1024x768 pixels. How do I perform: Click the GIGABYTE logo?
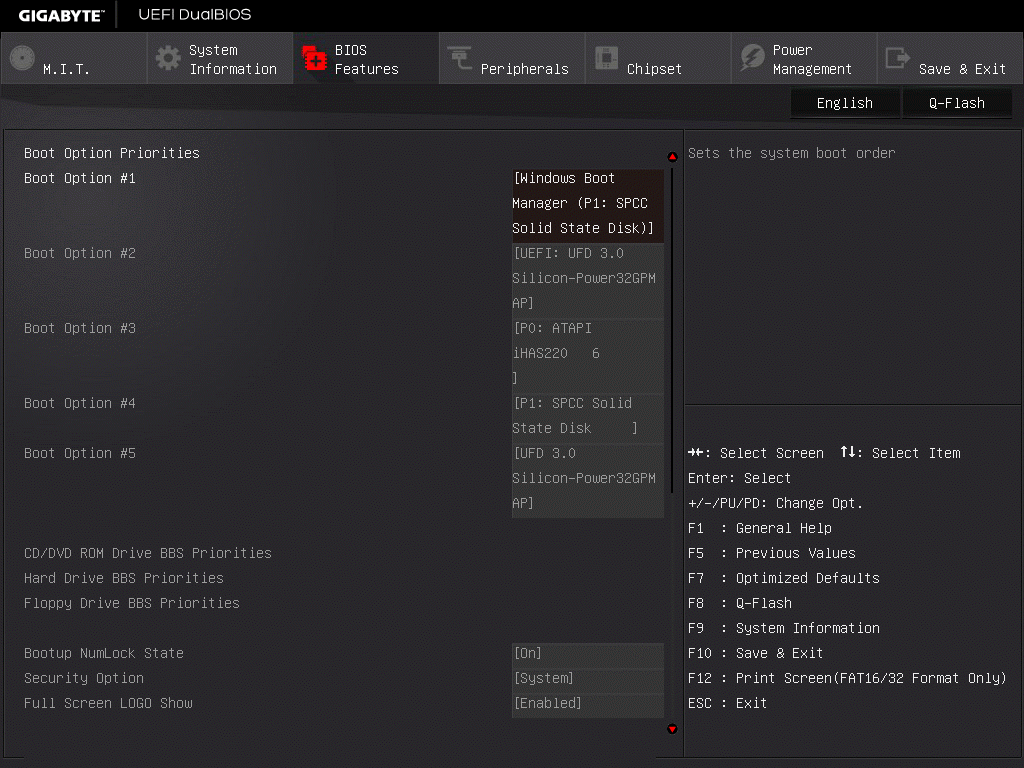(x=61, y=16)
